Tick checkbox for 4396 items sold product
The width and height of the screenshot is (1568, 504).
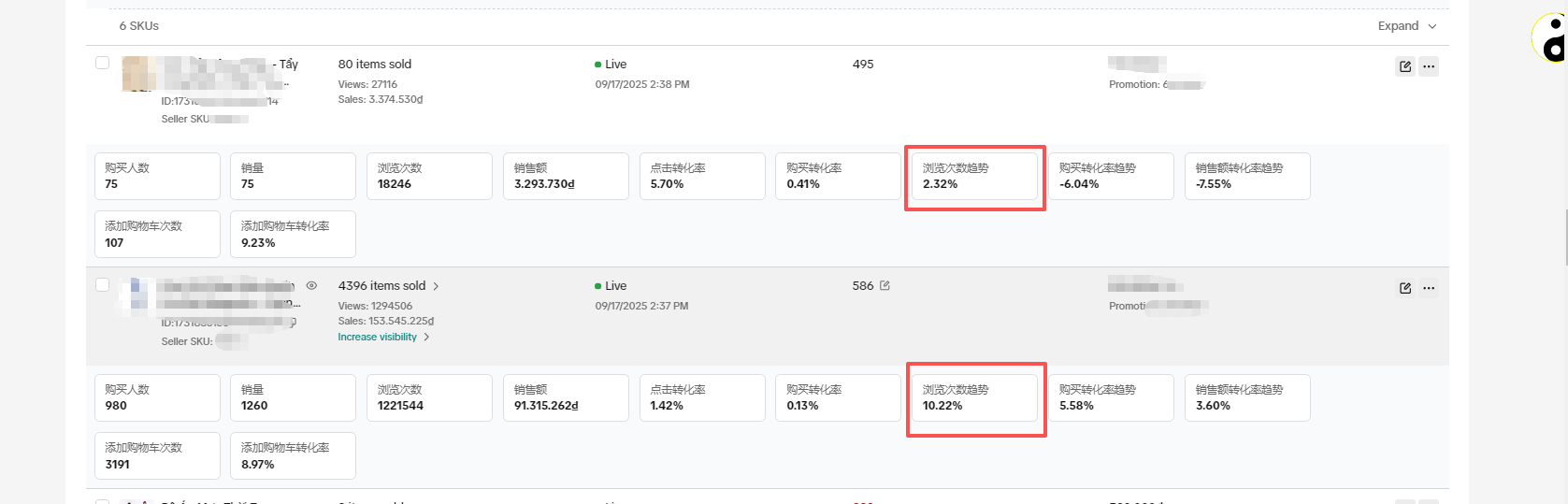103,284
